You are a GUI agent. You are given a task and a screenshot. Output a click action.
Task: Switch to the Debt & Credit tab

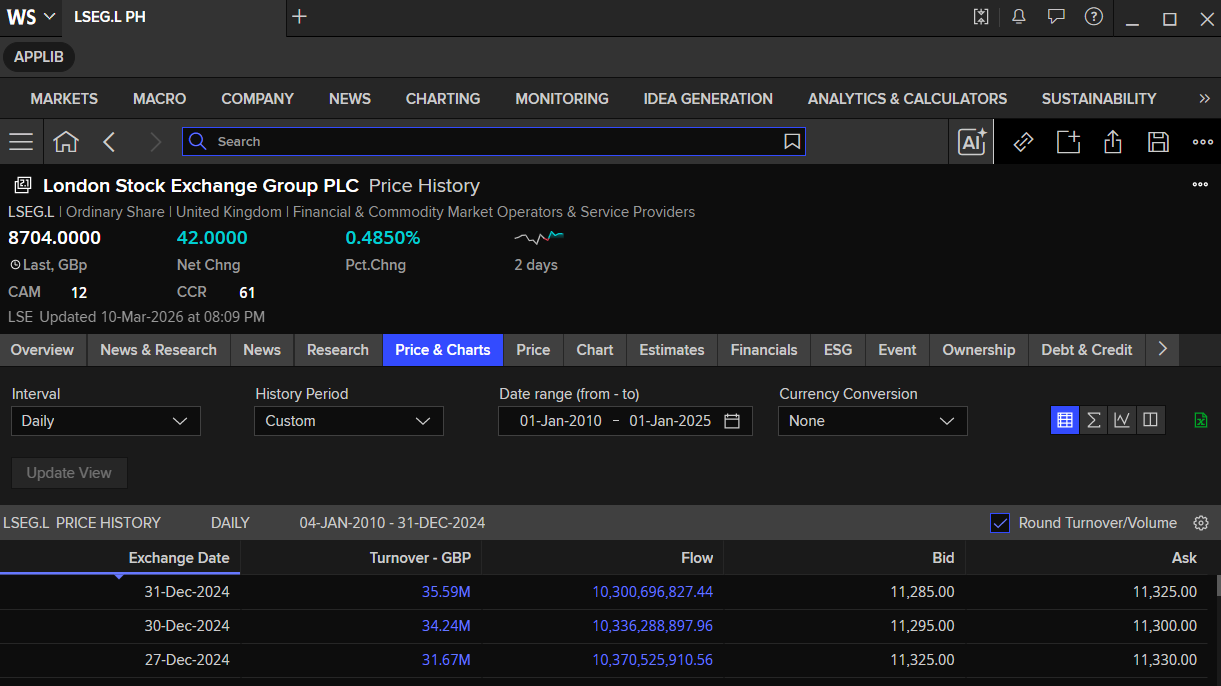coord(1087,350)
